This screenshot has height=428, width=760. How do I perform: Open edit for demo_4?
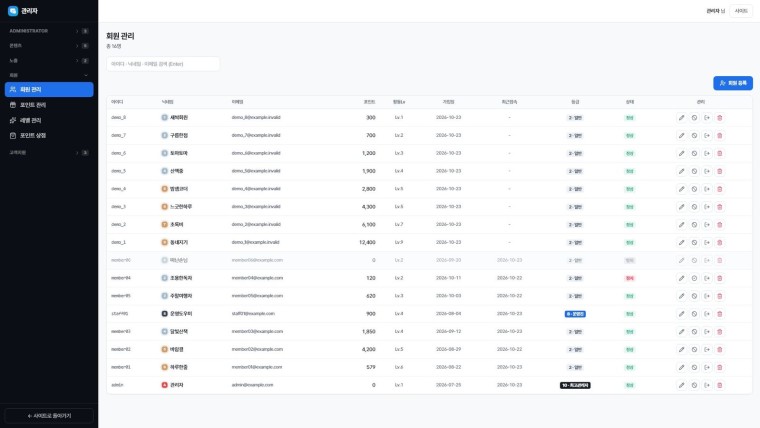[x=681, y=189]
